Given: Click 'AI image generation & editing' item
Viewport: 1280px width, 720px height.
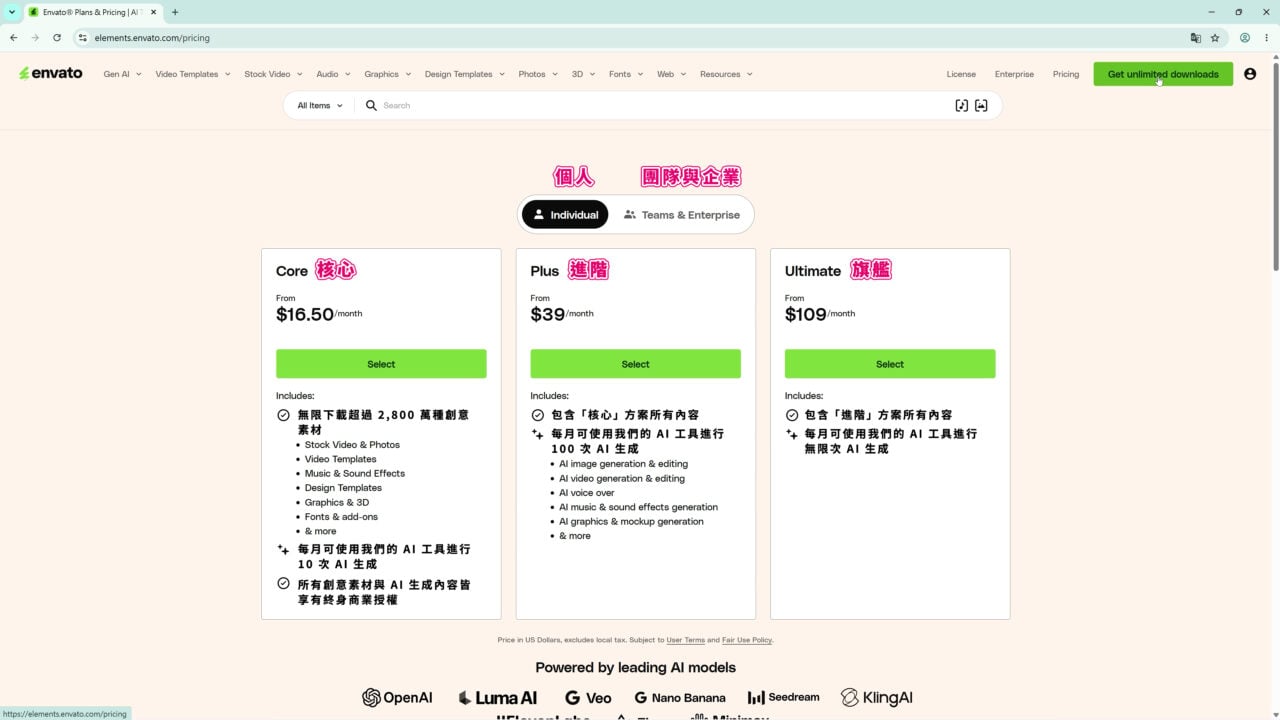Looking at the screenshot, I should [623, 464].
